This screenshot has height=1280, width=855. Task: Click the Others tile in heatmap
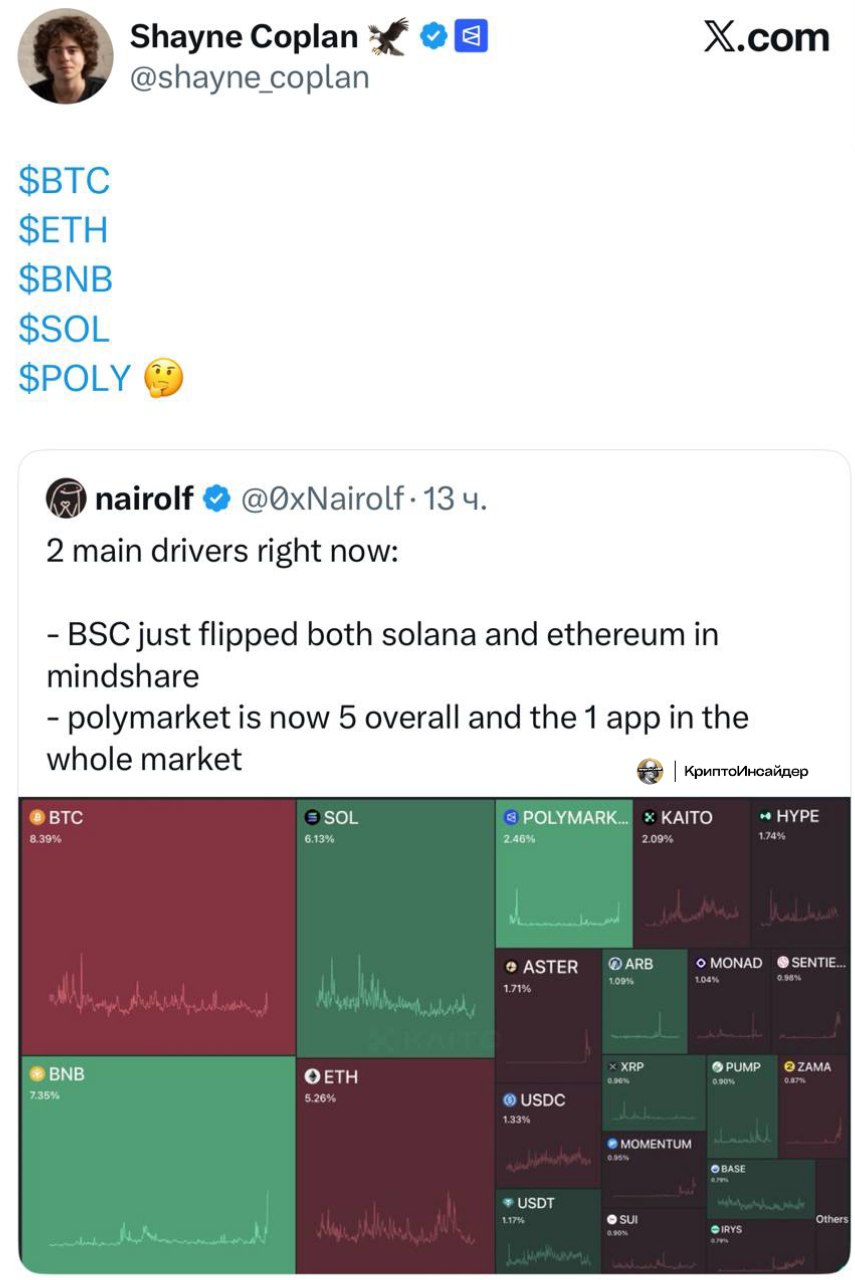coord(831,1218)
